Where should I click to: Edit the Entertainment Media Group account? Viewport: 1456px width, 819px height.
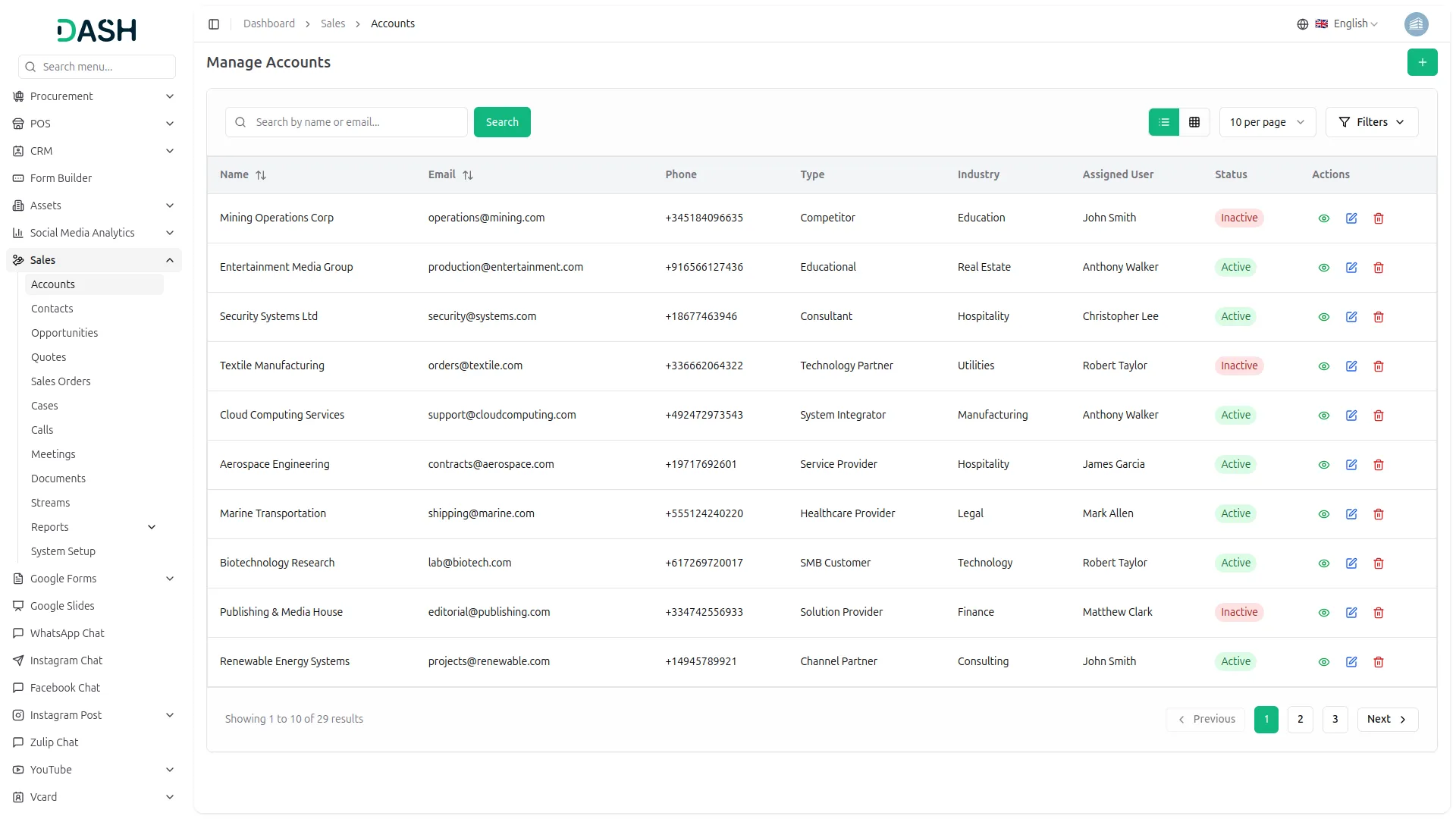pos(1351,268)
